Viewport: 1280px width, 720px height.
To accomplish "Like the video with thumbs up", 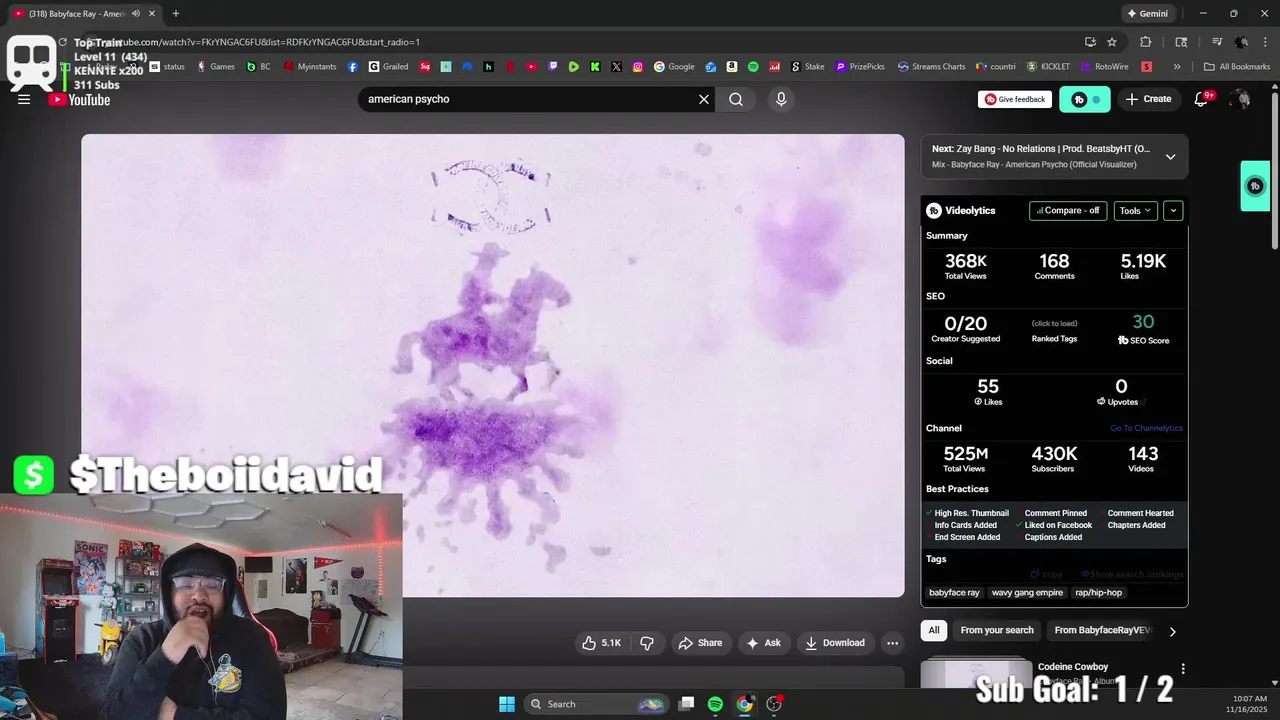I will pos(602,643).
